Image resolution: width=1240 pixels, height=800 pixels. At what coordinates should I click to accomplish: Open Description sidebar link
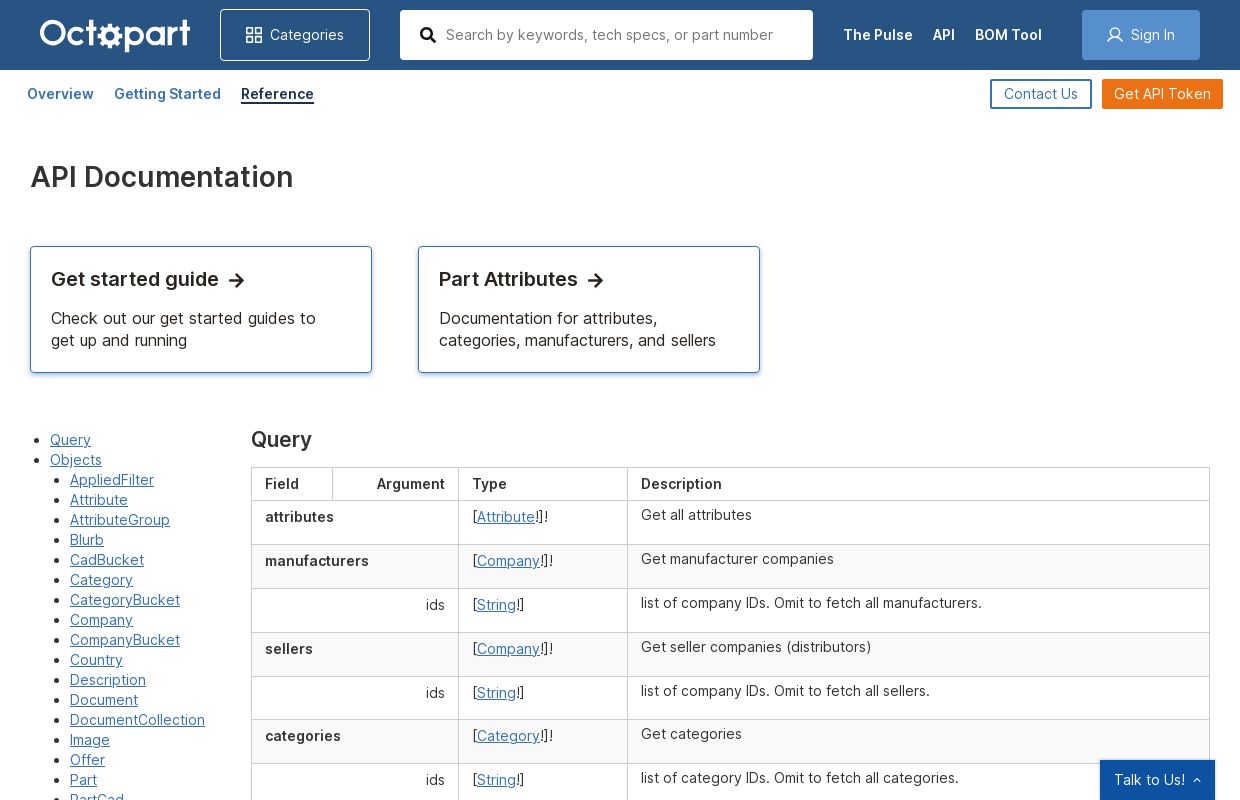click(108, 680)
